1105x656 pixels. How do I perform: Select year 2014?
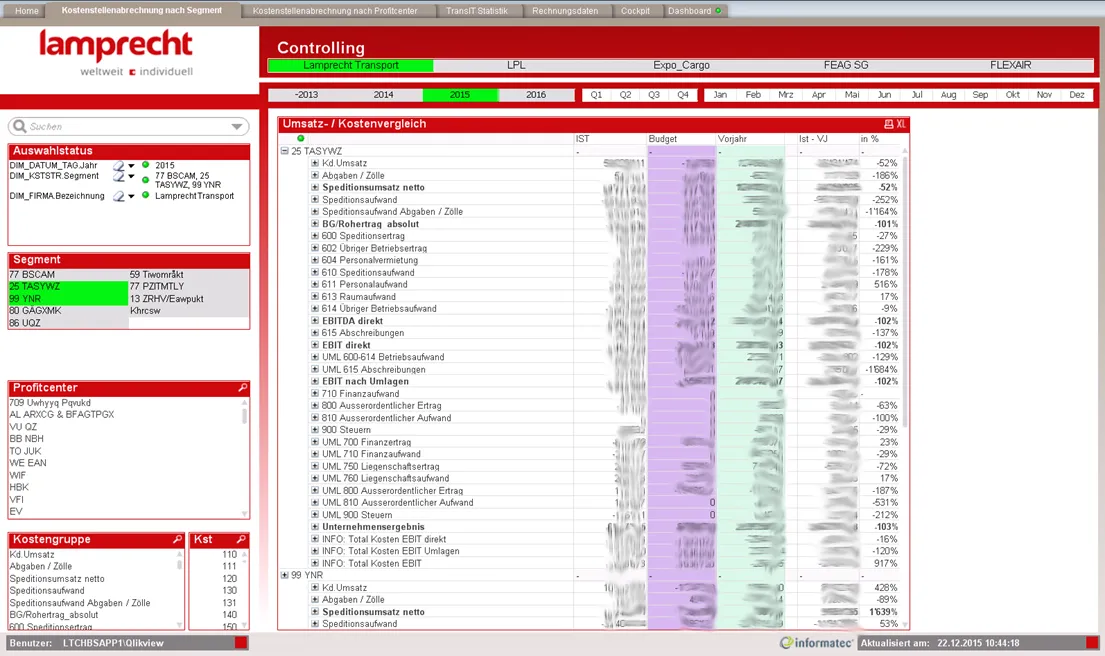pyautogui.click(x=383, y=94)
